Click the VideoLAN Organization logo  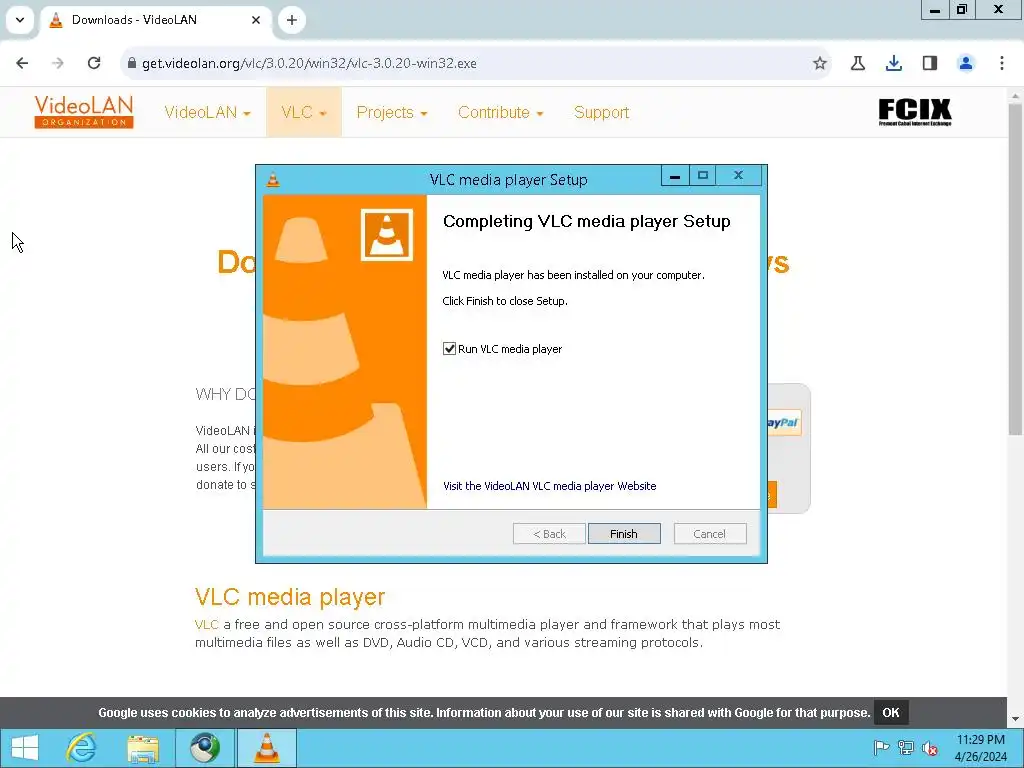pos(84,112)
